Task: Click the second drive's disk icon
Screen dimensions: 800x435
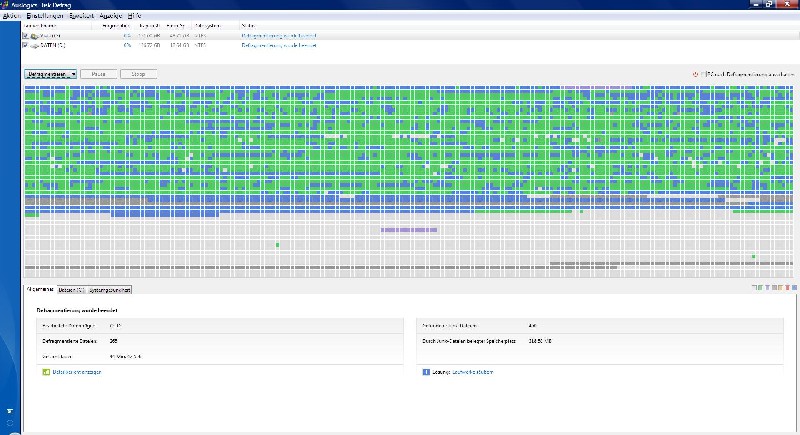Action: (x=34, y=45)
